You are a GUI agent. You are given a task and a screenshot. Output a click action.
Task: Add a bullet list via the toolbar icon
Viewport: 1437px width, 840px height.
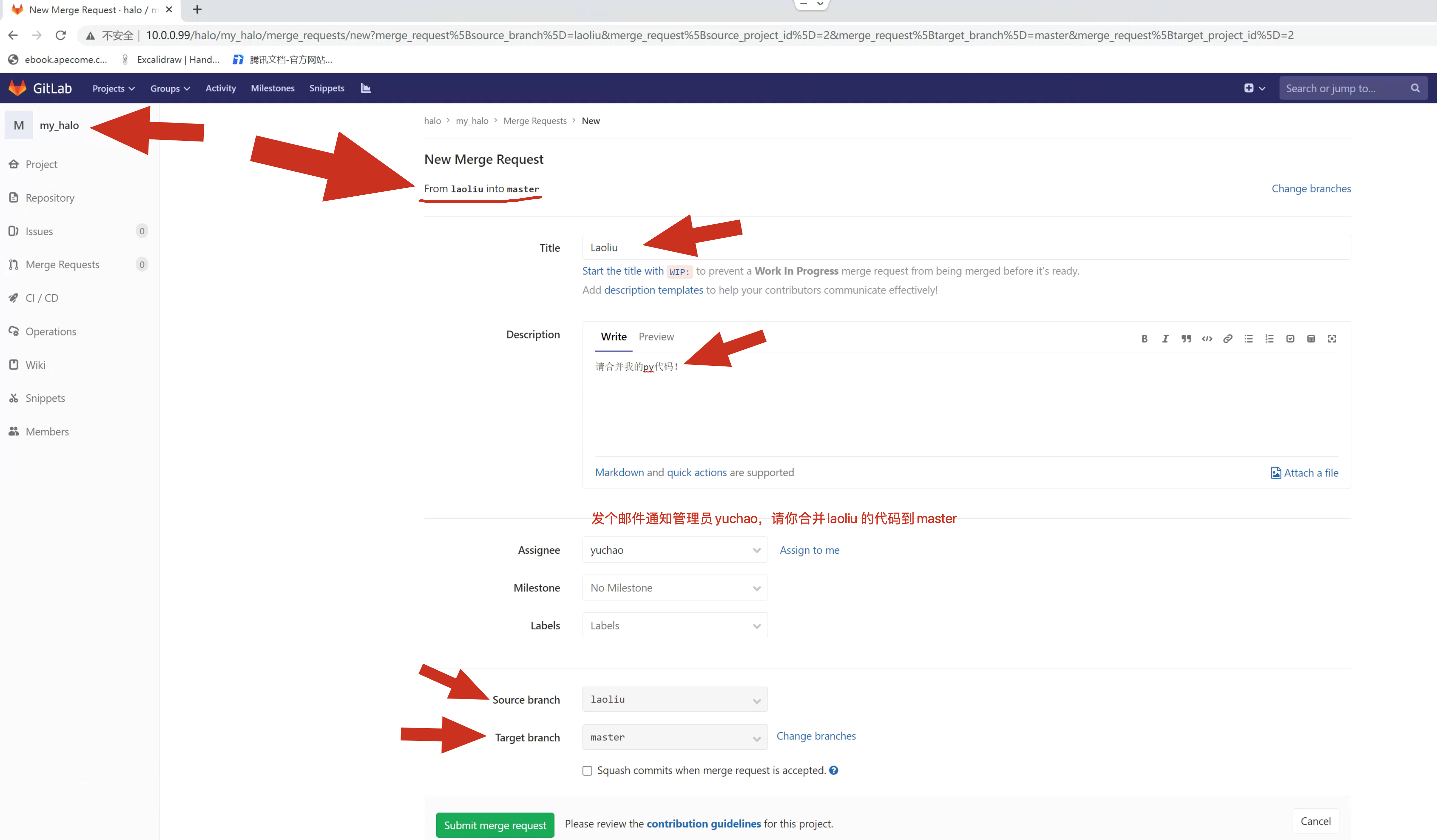coord(1248,338)
